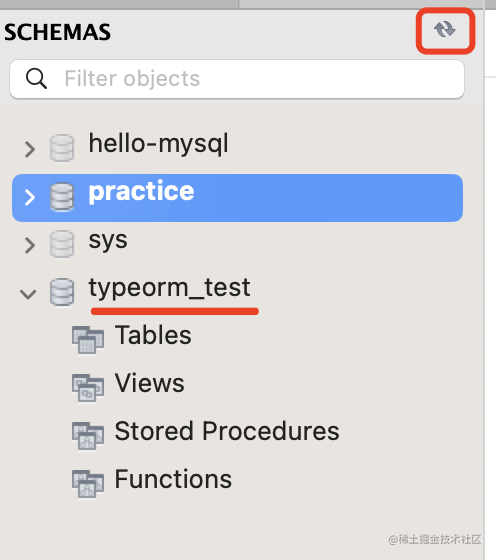This screenshot has width=496, height=560.
Task: Expand the hello-mysql schema
Action: point(30,149)
